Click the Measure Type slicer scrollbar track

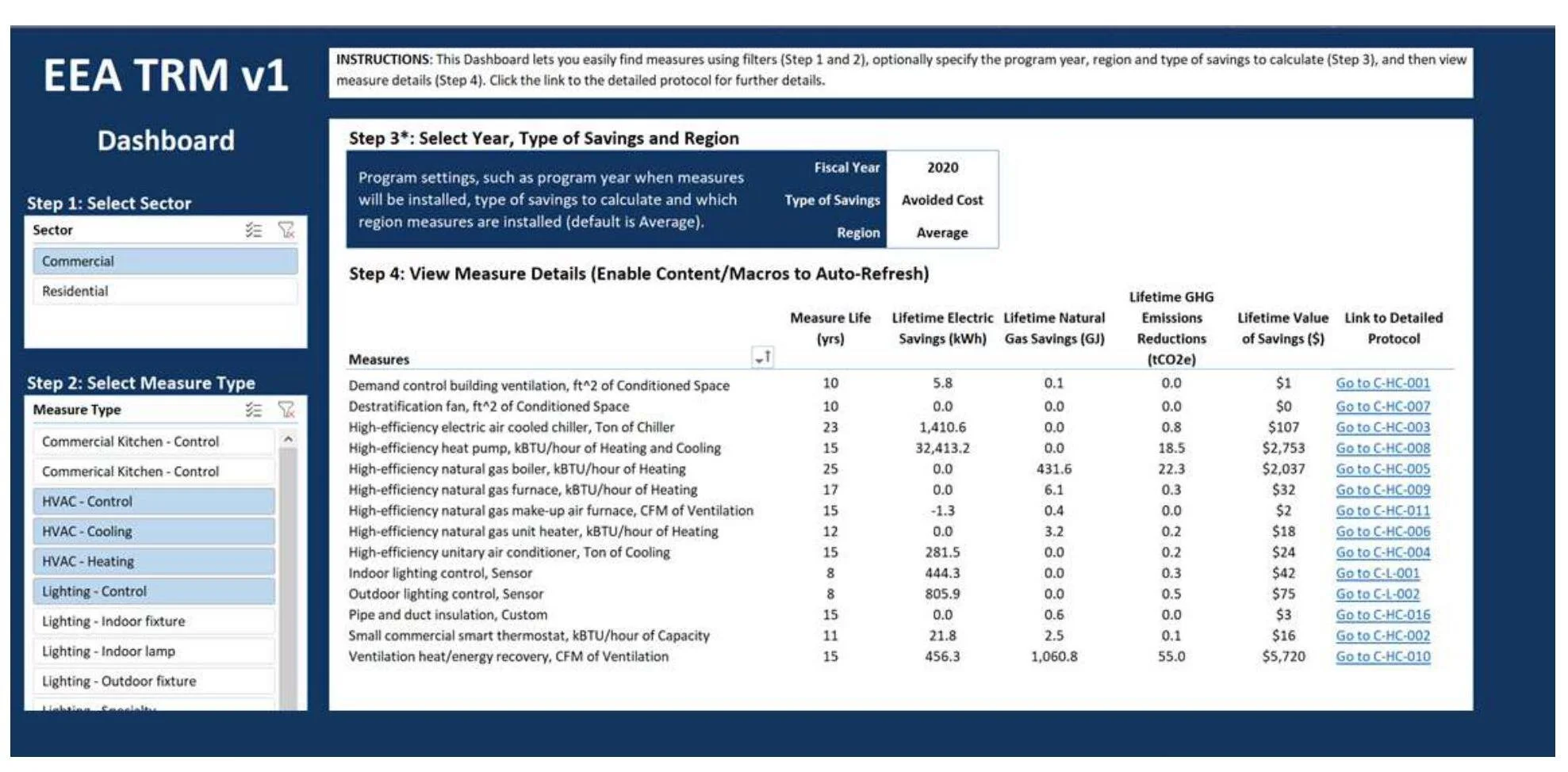point(289,580)
